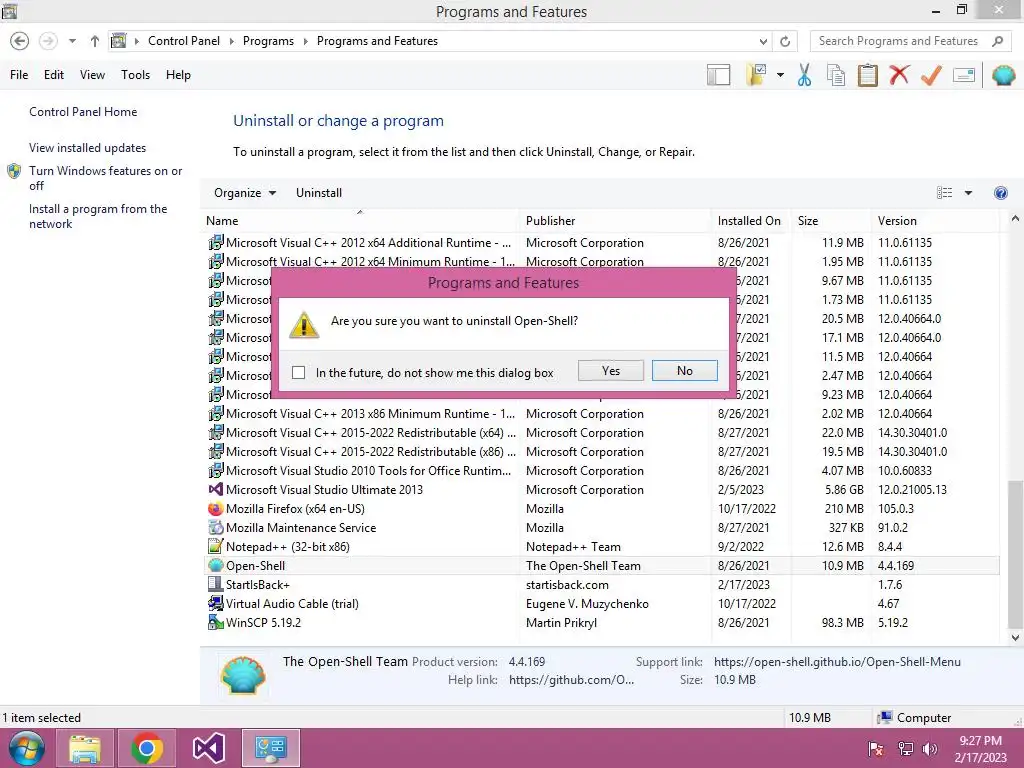1024x768 pixels.
Task: Expand address bar history dropdown
Action: [763, 41]
